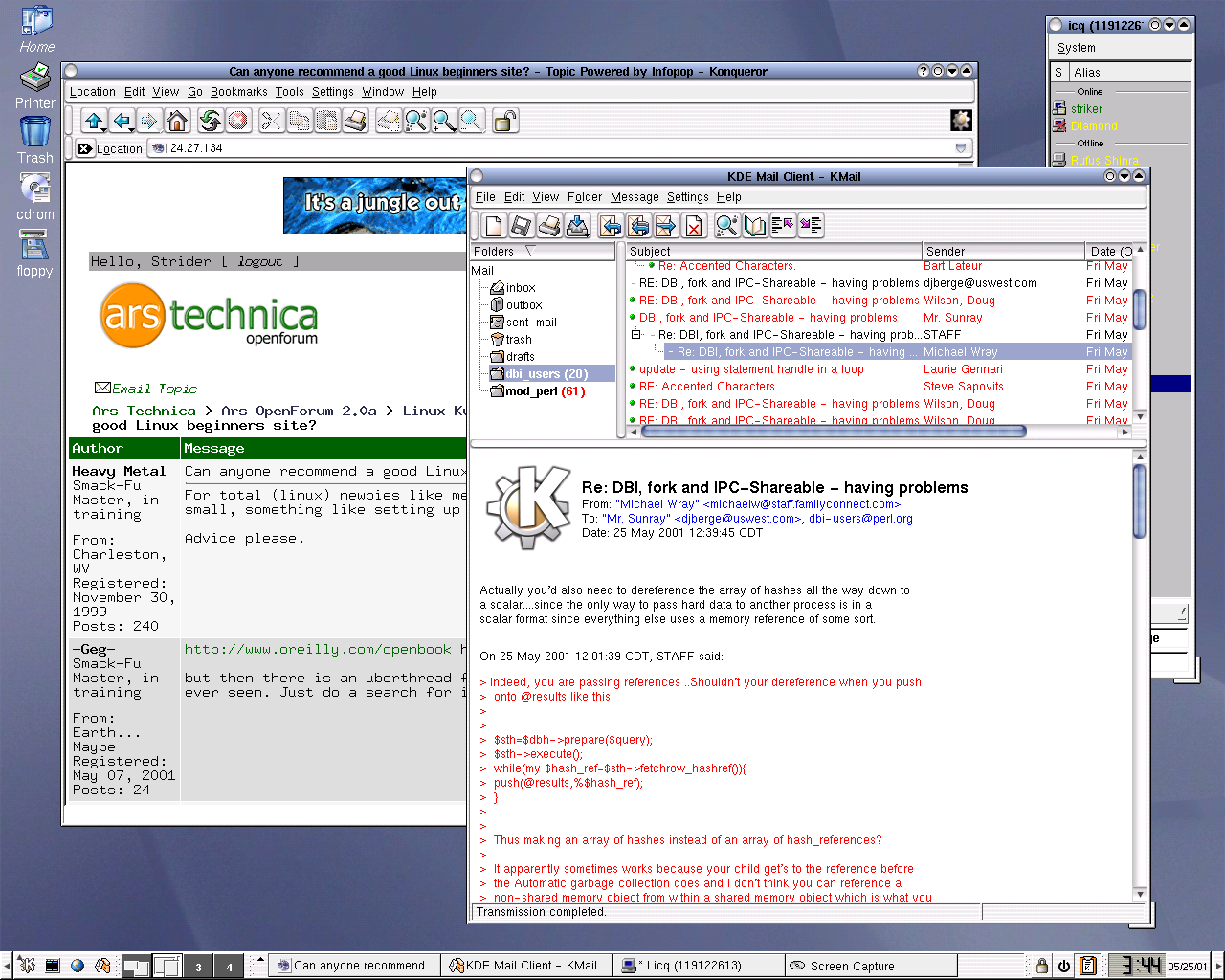The height and width of the screenshot is (980, 1225).
Task: Stop loading with red Stop icon
Action: coord(238,121)
